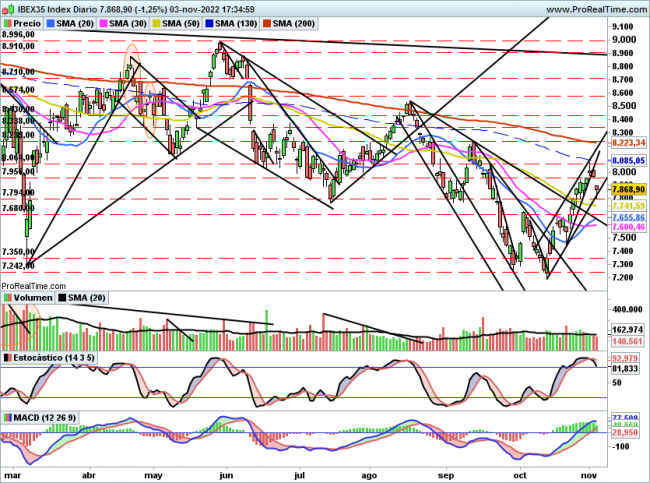Click the 9.000 price axis value
Screen dimensions: 650x483
(624, 39)
